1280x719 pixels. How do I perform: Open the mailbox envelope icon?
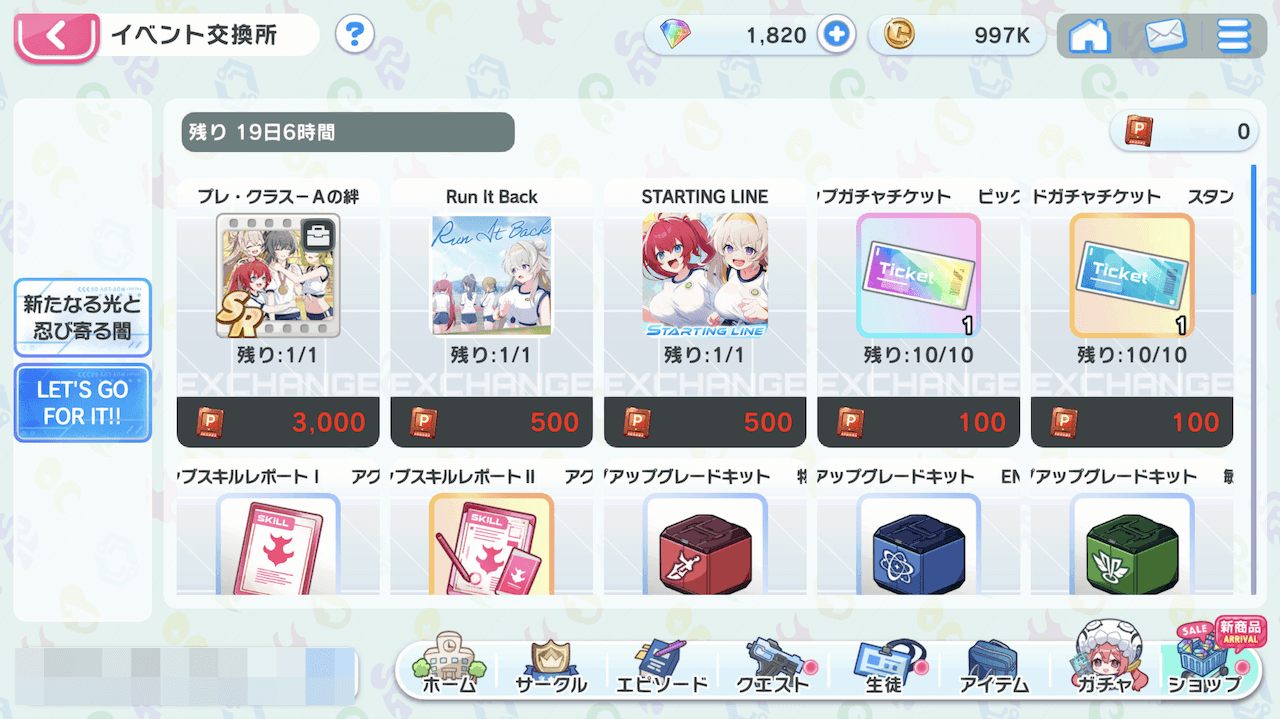[x=1164, y=36]
